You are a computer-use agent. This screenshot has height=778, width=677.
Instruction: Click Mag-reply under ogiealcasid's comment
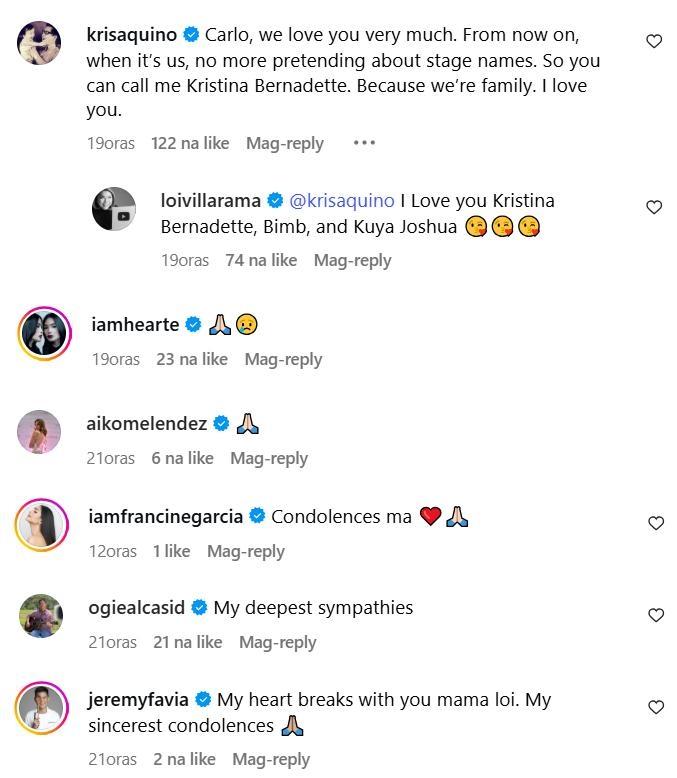[277, 642]
